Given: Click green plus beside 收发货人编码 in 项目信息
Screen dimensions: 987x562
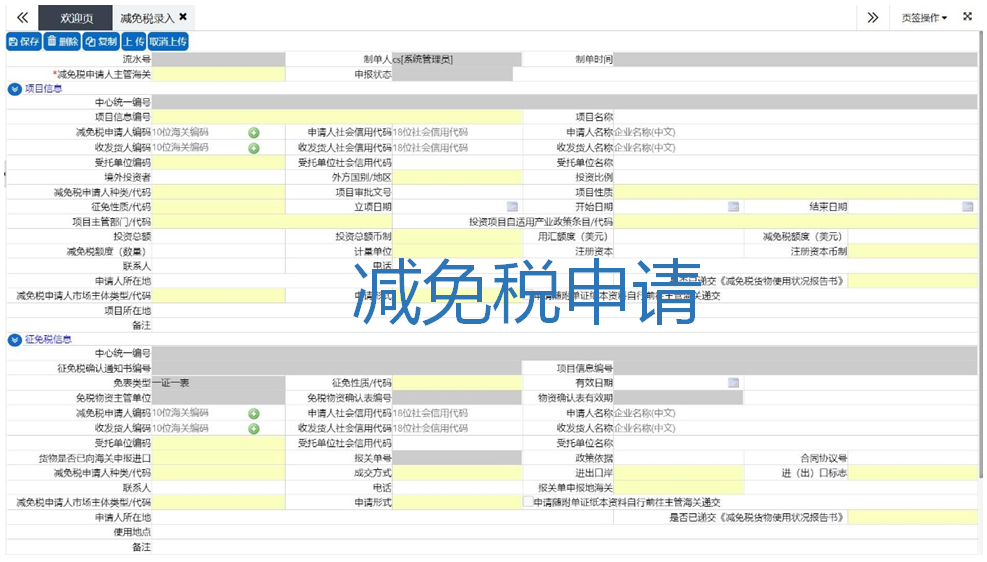Looking at the screenshot, I should click(254, 148).
